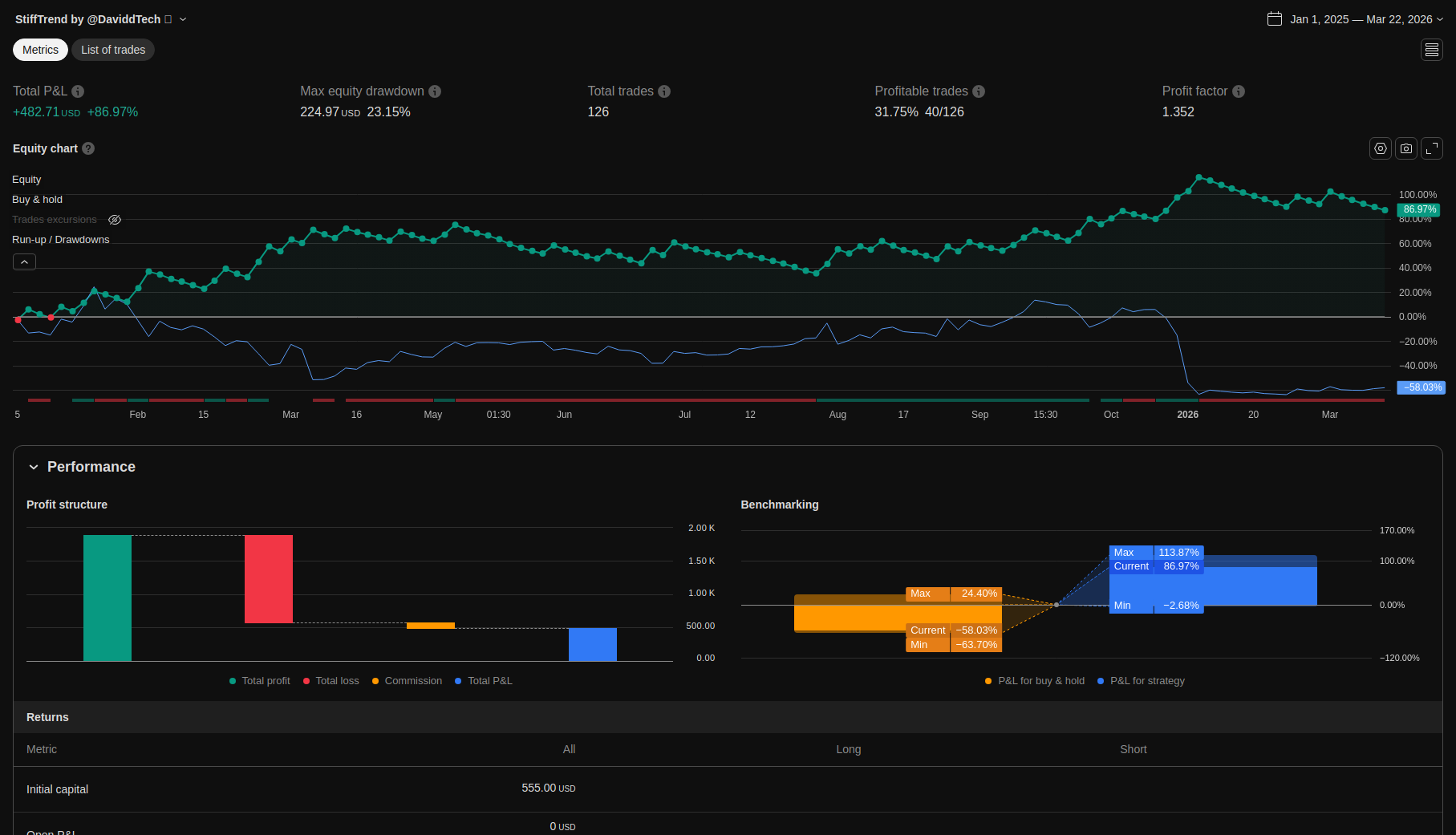This screenshot has height=835, width=1456.
Task: Click the Total profit legend item
Action: pos(260,681)
